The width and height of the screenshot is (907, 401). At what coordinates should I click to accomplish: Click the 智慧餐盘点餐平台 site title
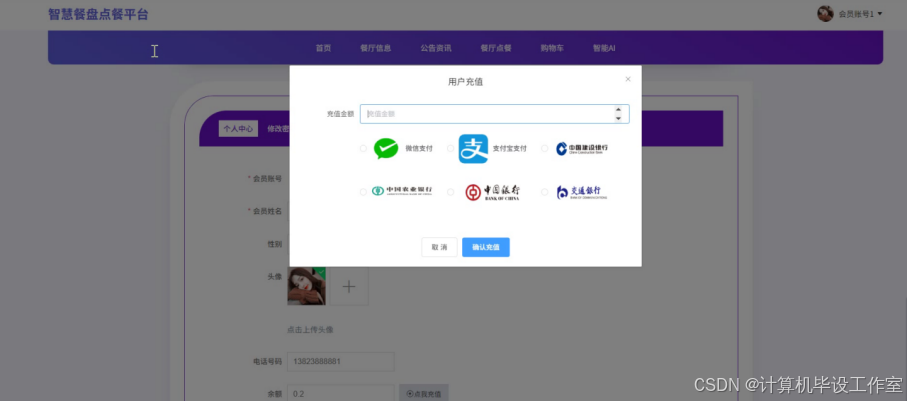coord(98,14)
